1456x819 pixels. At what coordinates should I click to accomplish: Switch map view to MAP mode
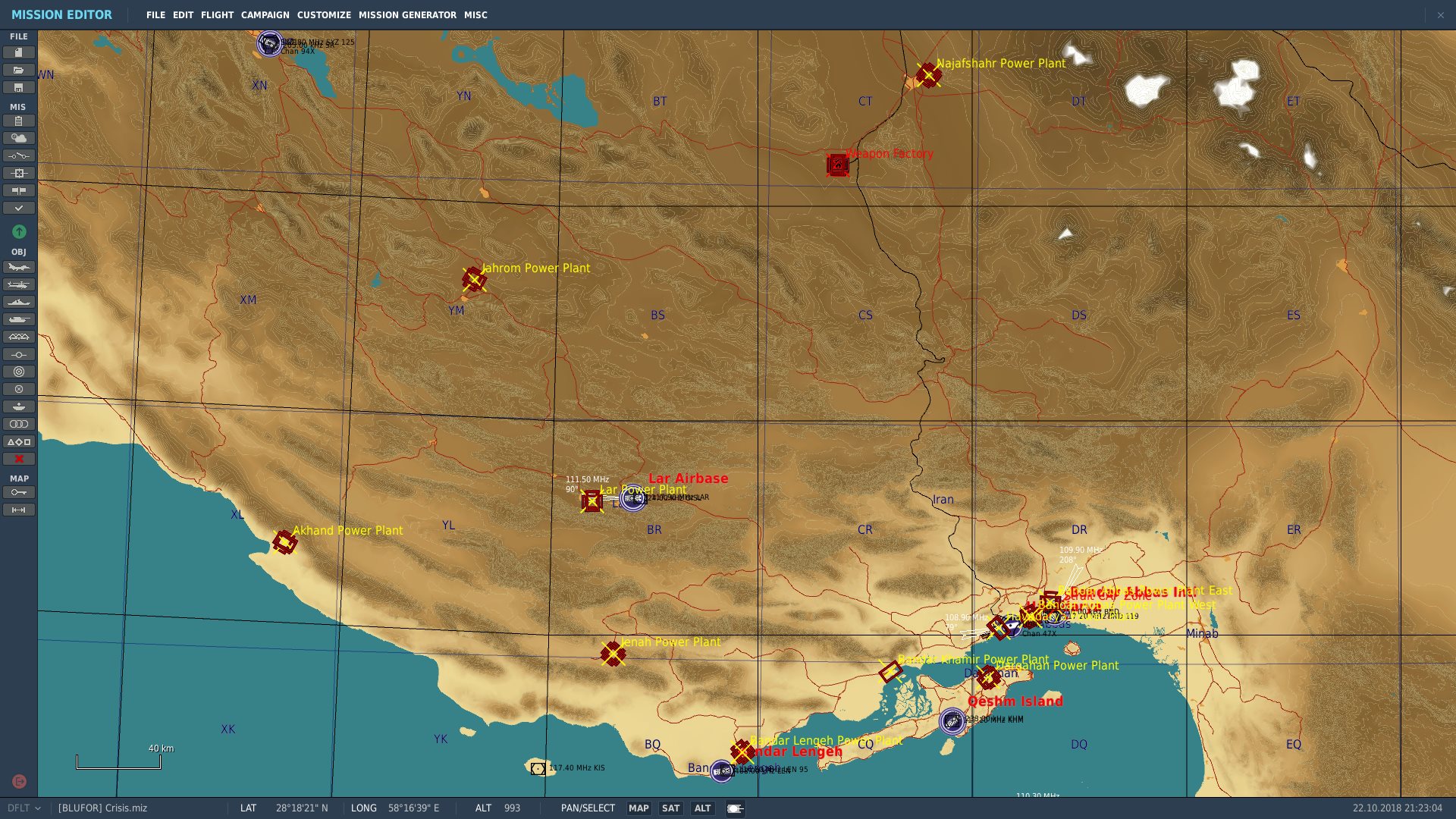point(639,808)
